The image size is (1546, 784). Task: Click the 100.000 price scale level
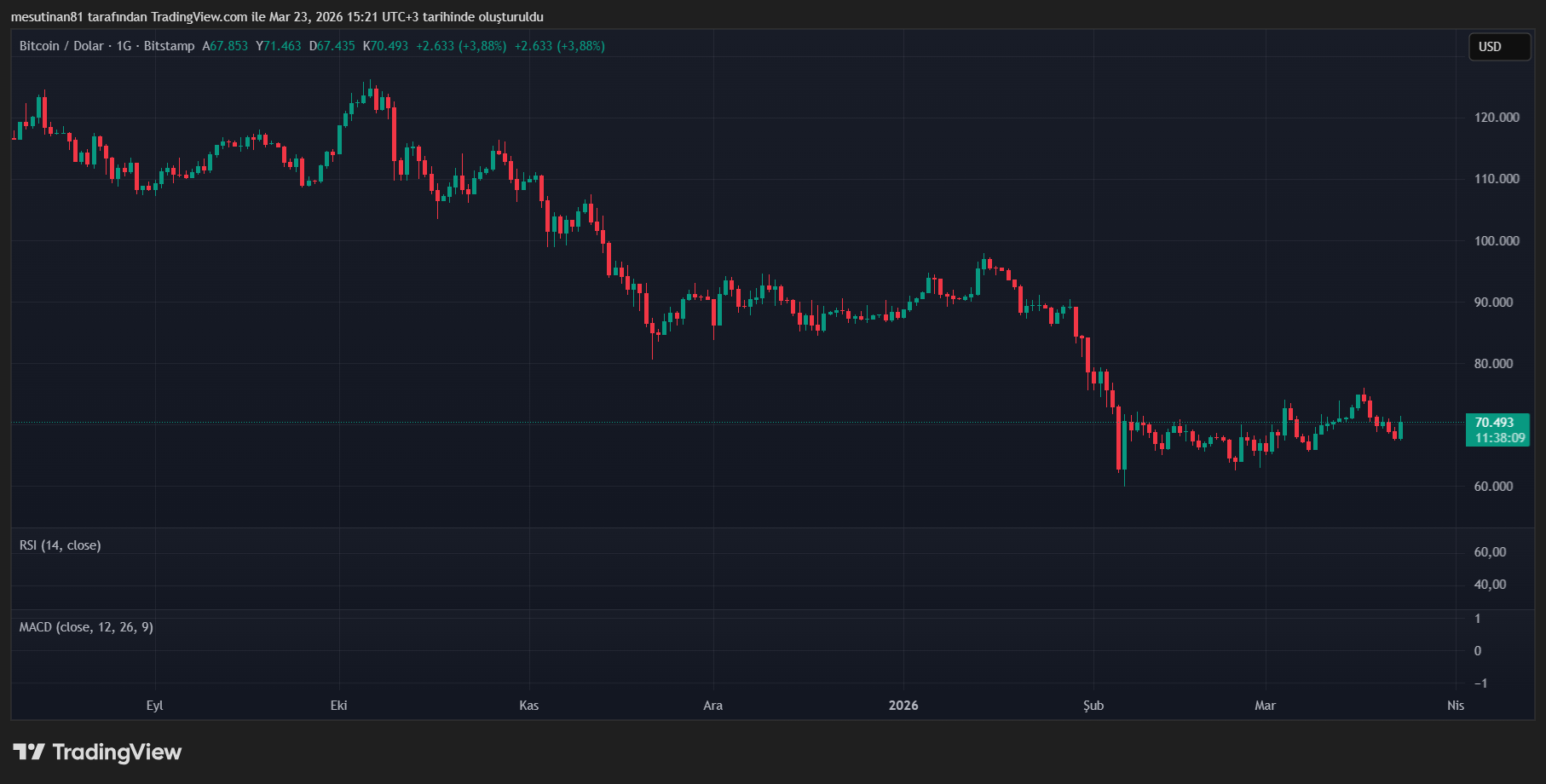[1497, 241]
